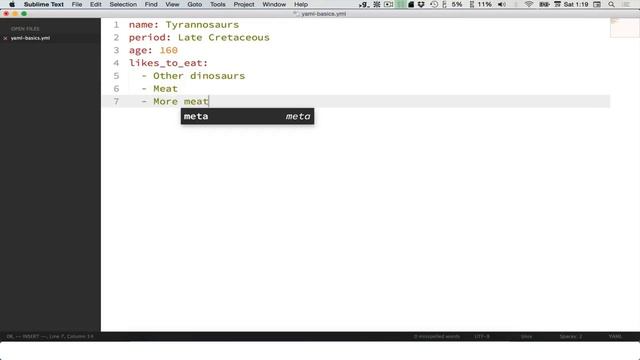Viewport: 640px width, 360px height.
Task: Open the Sublime Text application menu
Action: [44, 4]
